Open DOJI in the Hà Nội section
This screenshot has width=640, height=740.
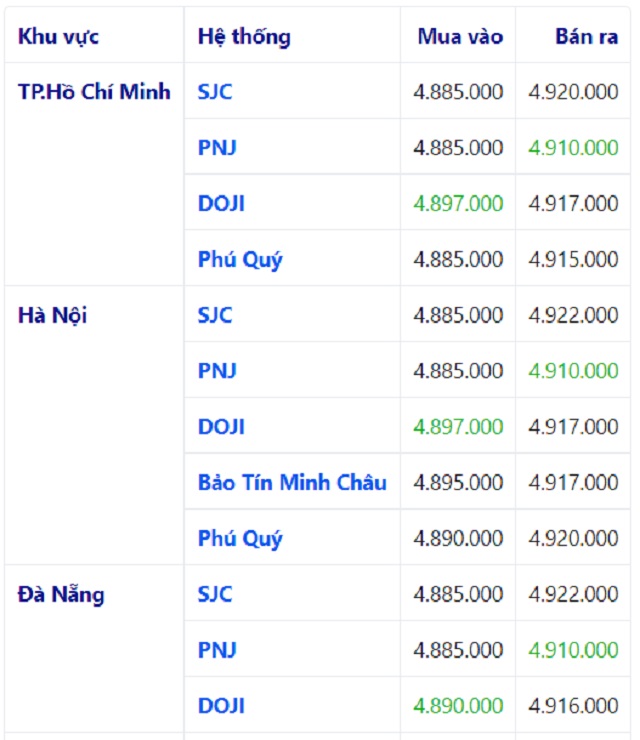(x=221, y=427)
